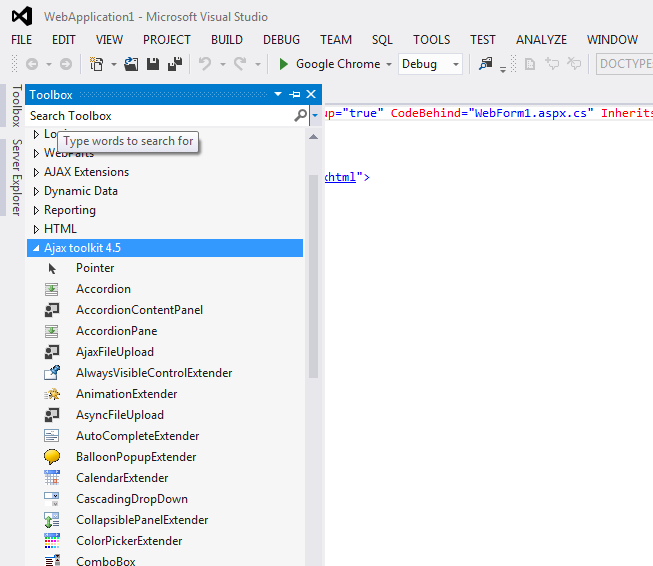653x566 pixels.
Task: Click the html link in the code editor
Action: [340, 177]
